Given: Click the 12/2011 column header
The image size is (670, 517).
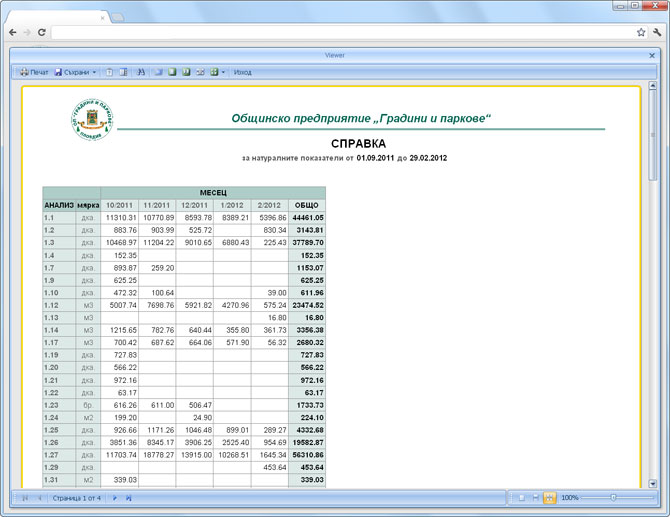Looking at the screenshot, I should pos(194,205).
